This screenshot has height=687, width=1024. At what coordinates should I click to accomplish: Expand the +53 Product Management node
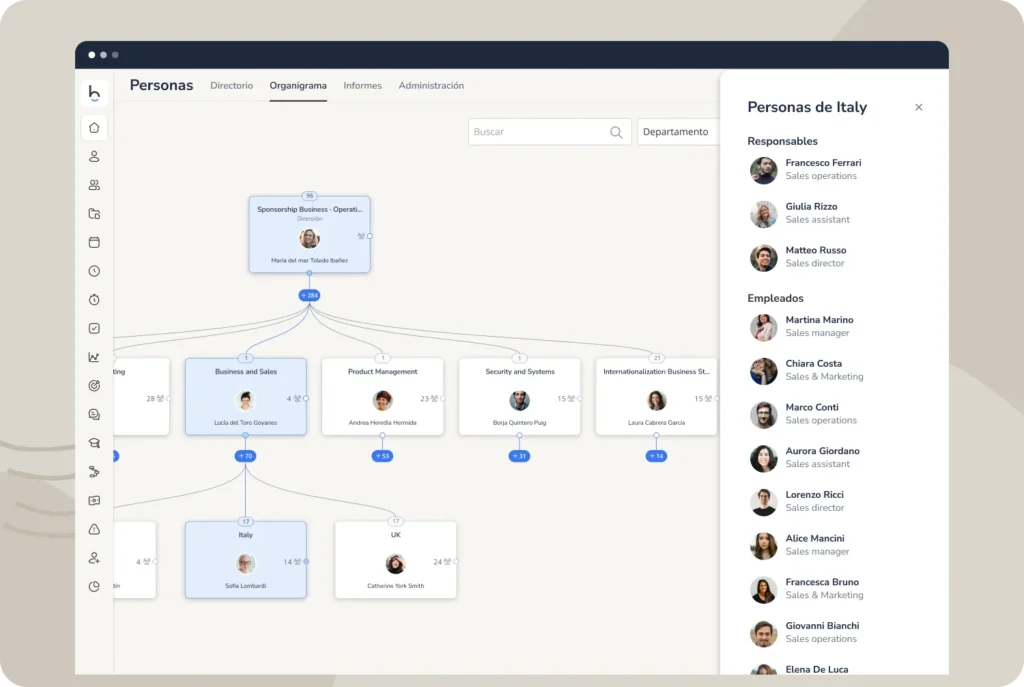382,456
